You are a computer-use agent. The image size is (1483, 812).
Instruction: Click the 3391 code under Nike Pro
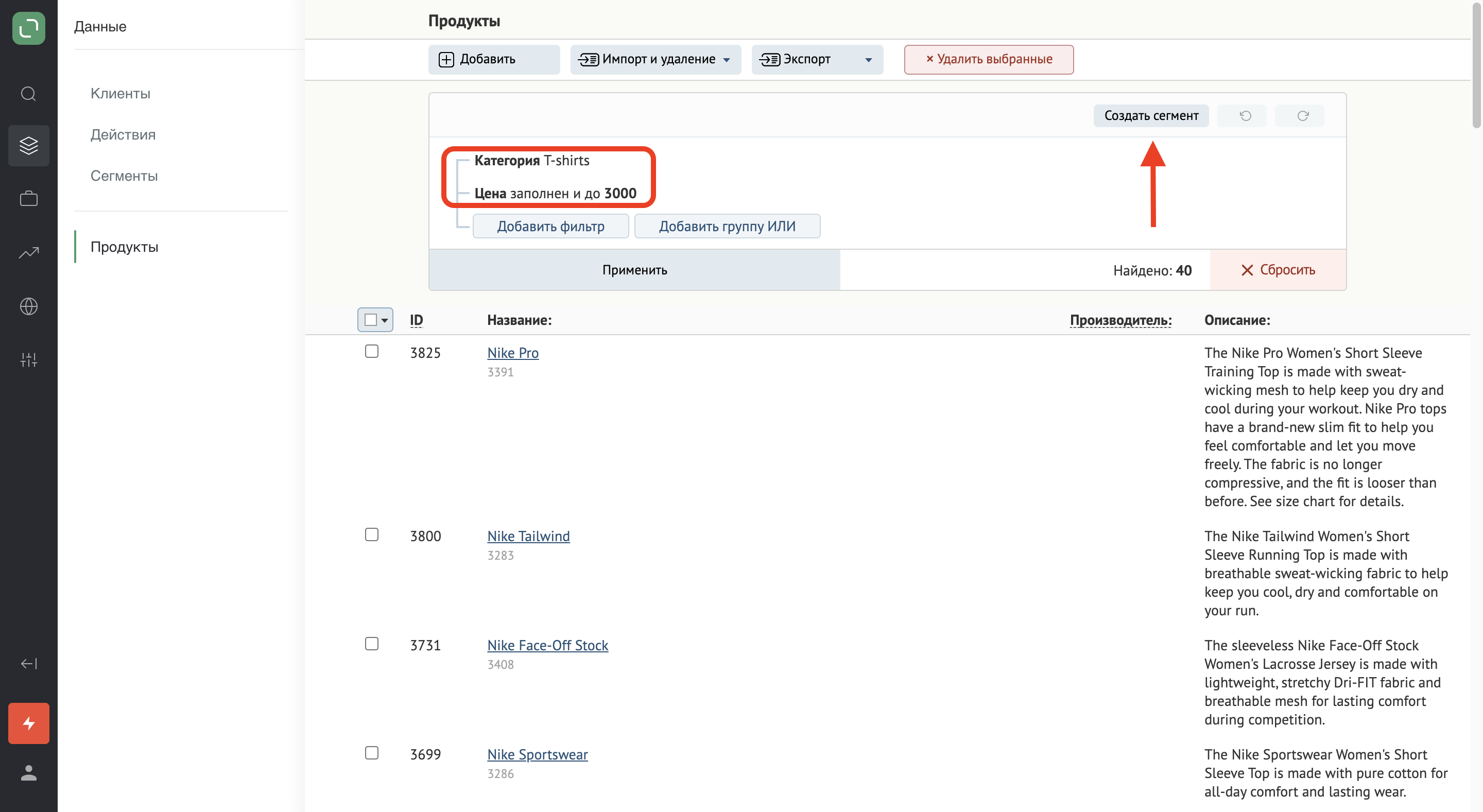click(x=501, y=372)
